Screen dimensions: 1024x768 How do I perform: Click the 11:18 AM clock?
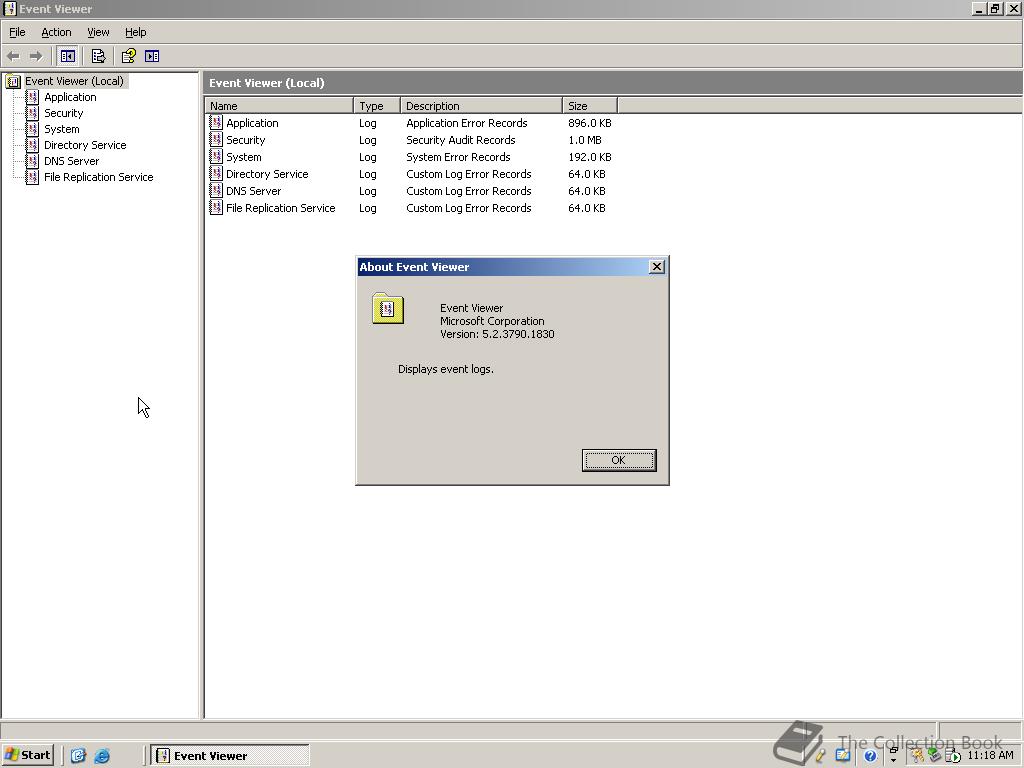click(990, 756)
